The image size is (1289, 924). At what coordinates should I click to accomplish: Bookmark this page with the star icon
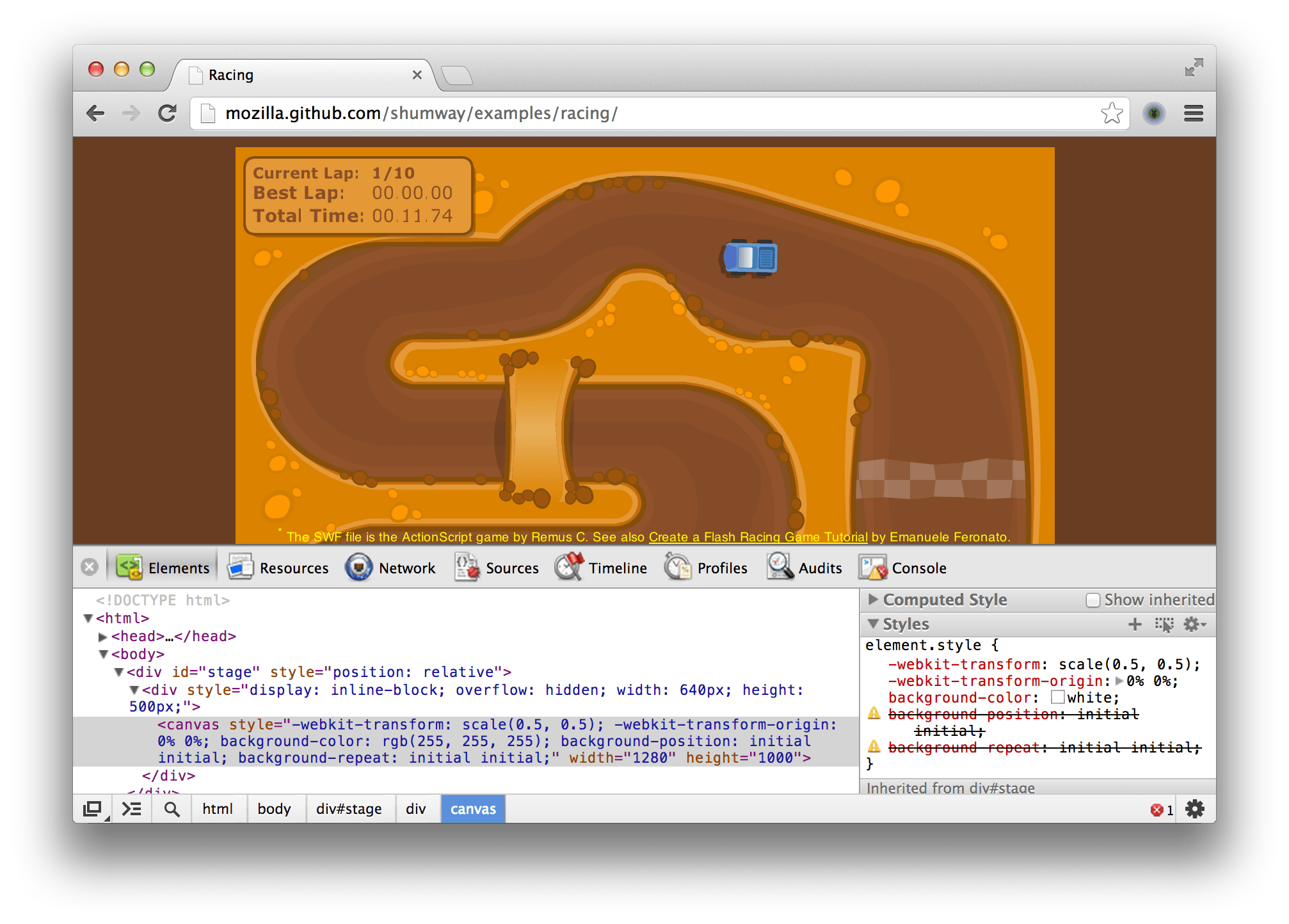(1112, 114)
